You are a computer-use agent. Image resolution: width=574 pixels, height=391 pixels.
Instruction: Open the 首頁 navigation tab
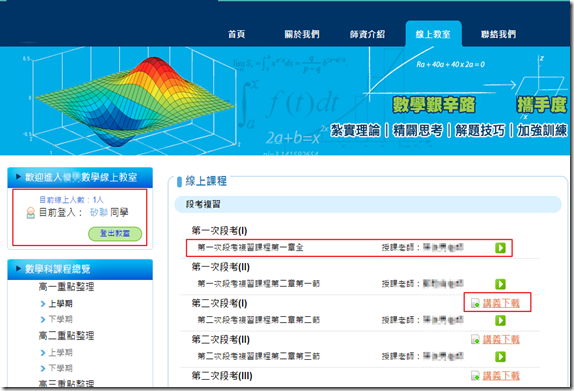pyautogui.click(x=236, y=34)
